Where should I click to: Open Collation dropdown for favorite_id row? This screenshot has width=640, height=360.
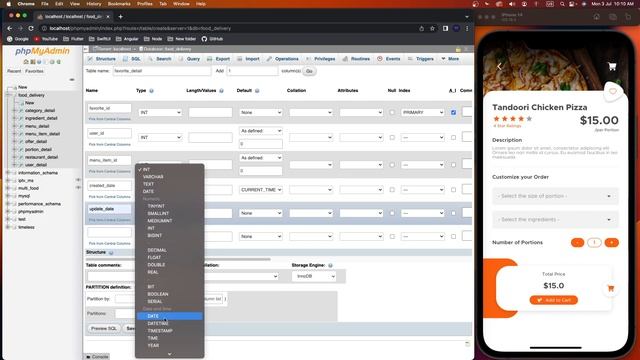[311, 112]
